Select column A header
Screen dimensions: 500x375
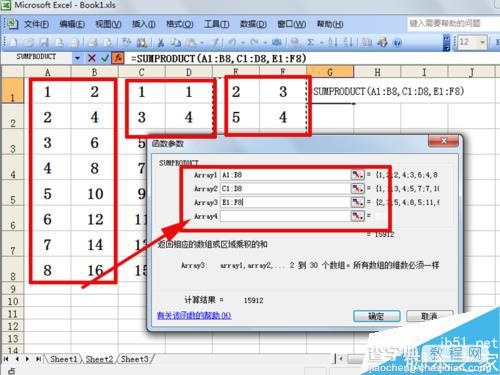click(47, 72)
